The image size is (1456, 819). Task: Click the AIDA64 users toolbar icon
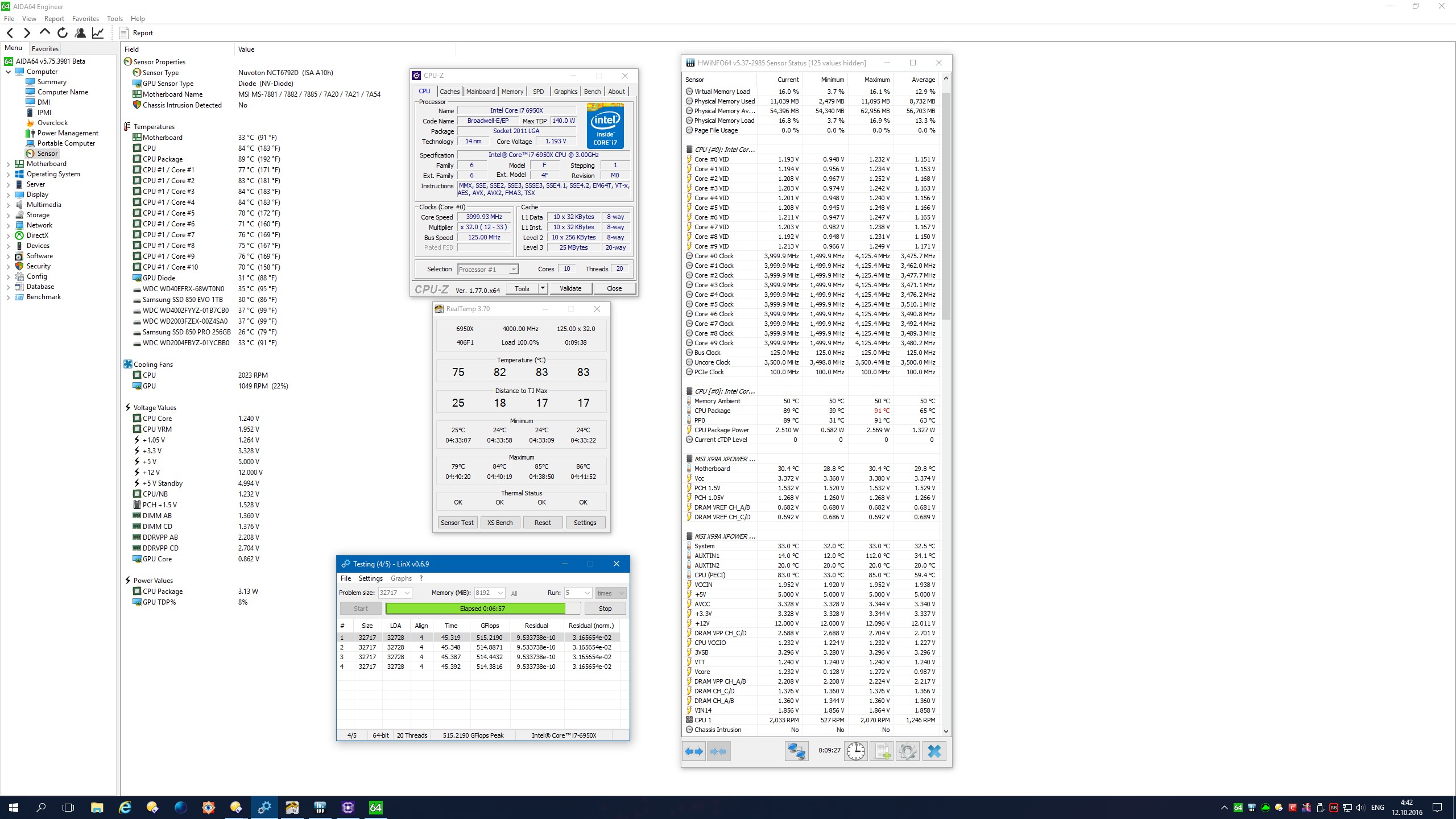[x=80, y=33]
